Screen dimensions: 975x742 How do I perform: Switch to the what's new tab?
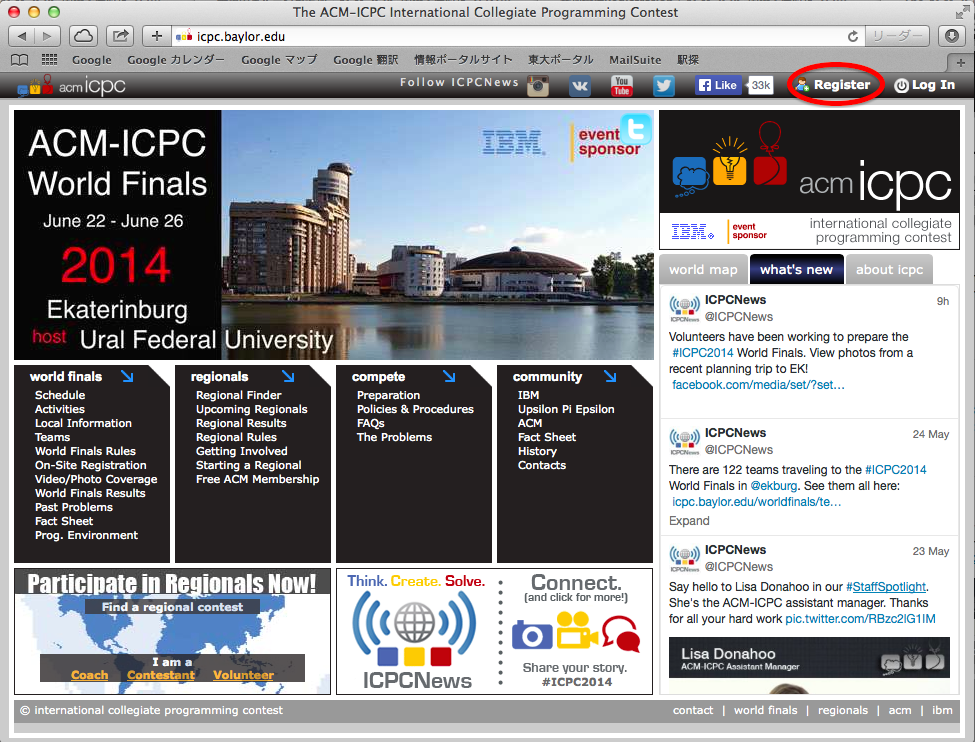797,269
